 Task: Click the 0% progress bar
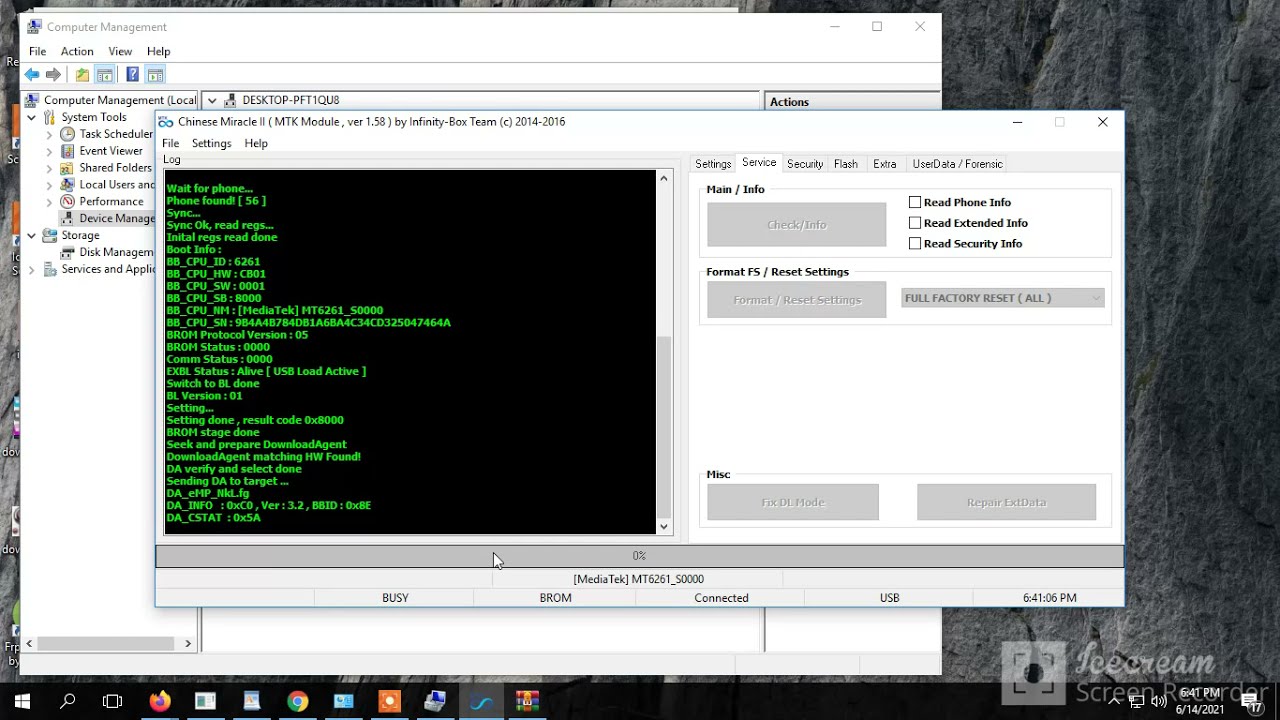639,556
